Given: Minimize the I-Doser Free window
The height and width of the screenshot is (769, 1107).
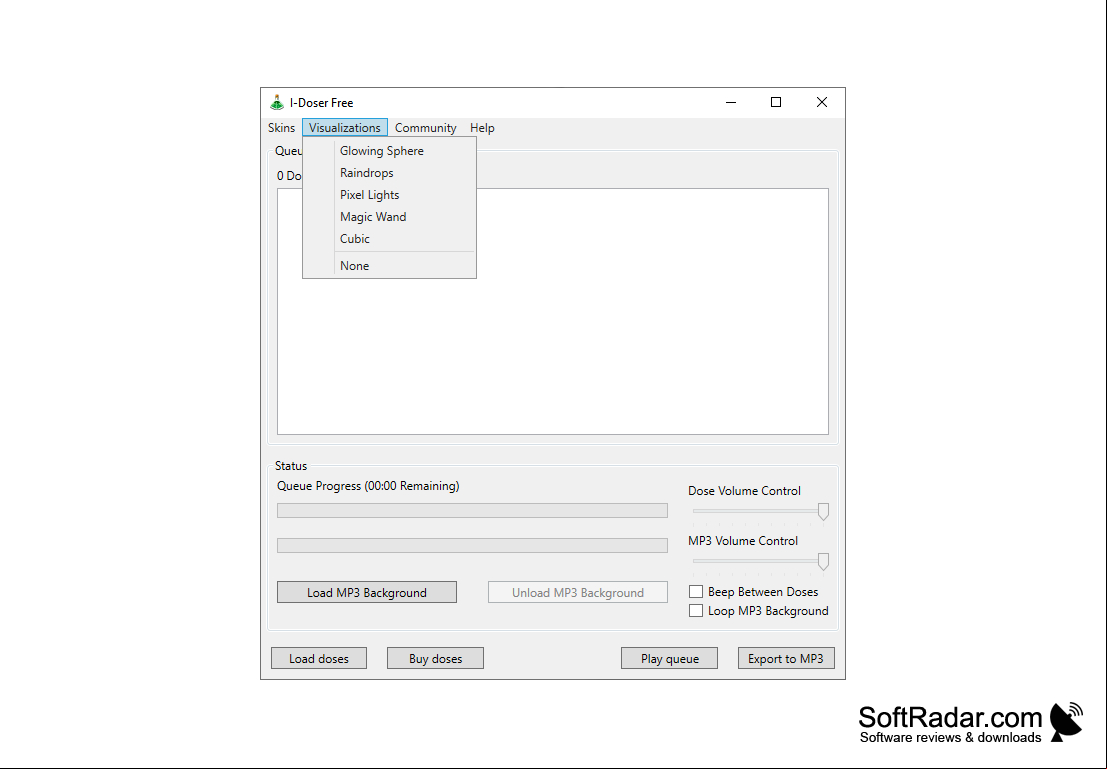Looking at the screenshot, I should coord(731,102).
